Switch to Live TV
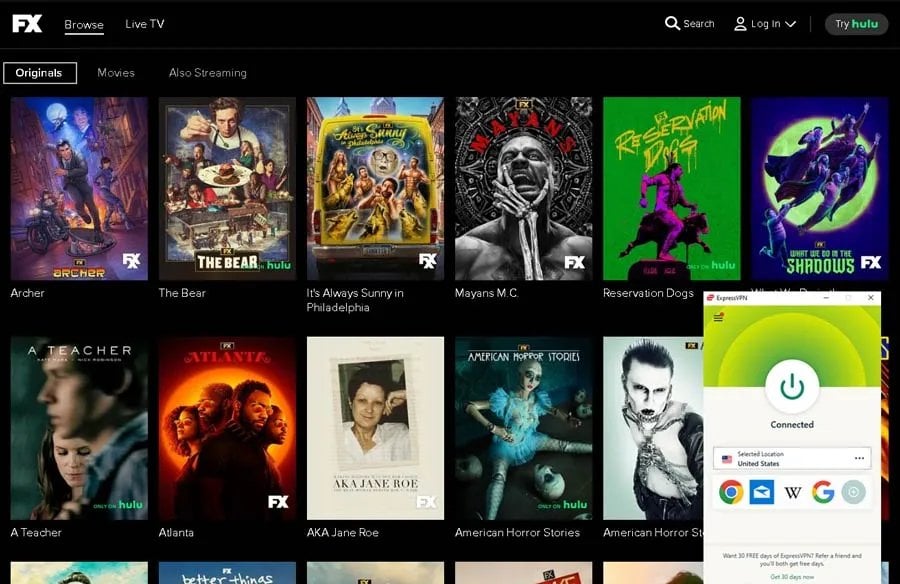Screen dimensions: 900x584 click(145, 24)
